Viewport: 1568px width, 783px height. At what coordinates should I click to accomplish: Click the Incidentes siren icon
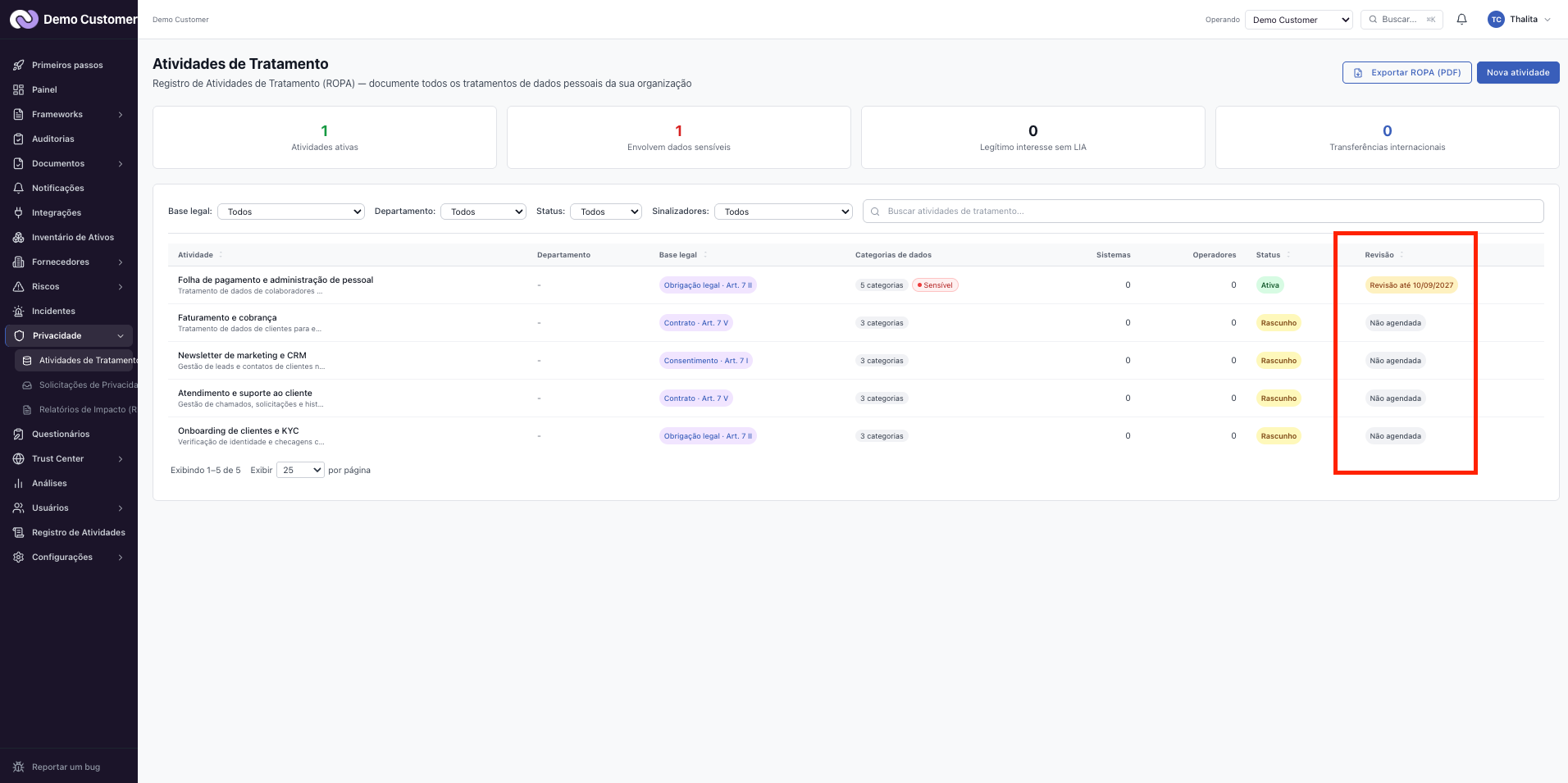(18, 311)
